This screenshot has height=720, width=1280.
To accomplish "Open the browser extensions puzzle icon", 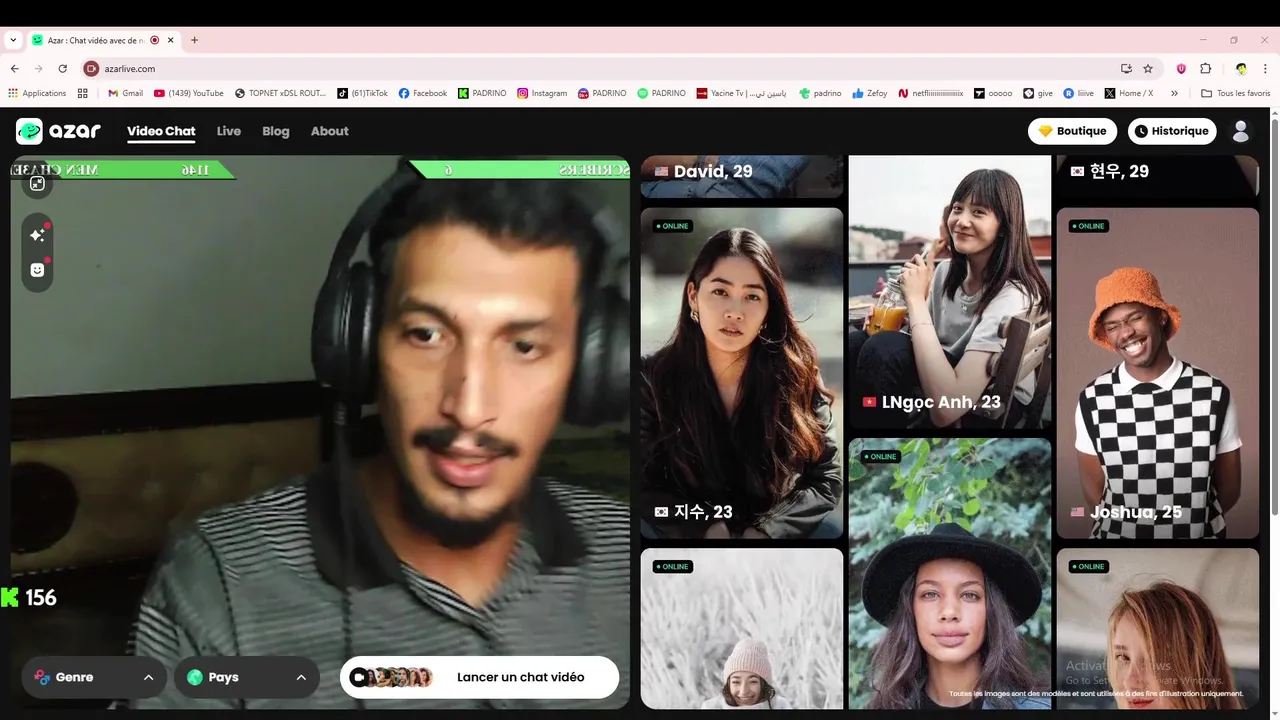I will 1205,69.
